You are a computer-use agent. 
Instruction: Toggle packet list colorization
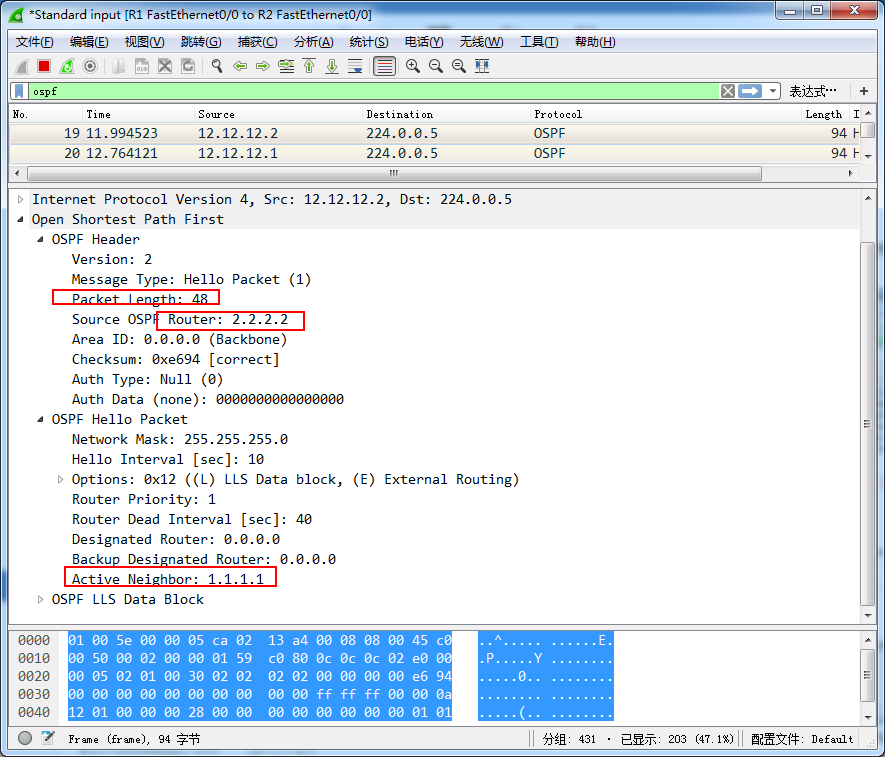(x=384, y=67)
